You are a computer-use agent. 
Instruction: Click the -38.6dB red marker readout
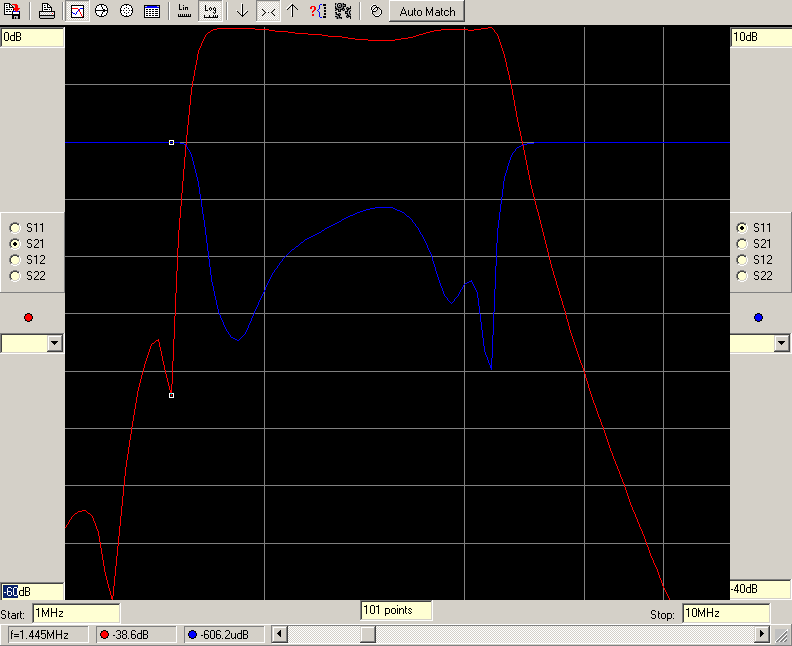click(136, 634)
